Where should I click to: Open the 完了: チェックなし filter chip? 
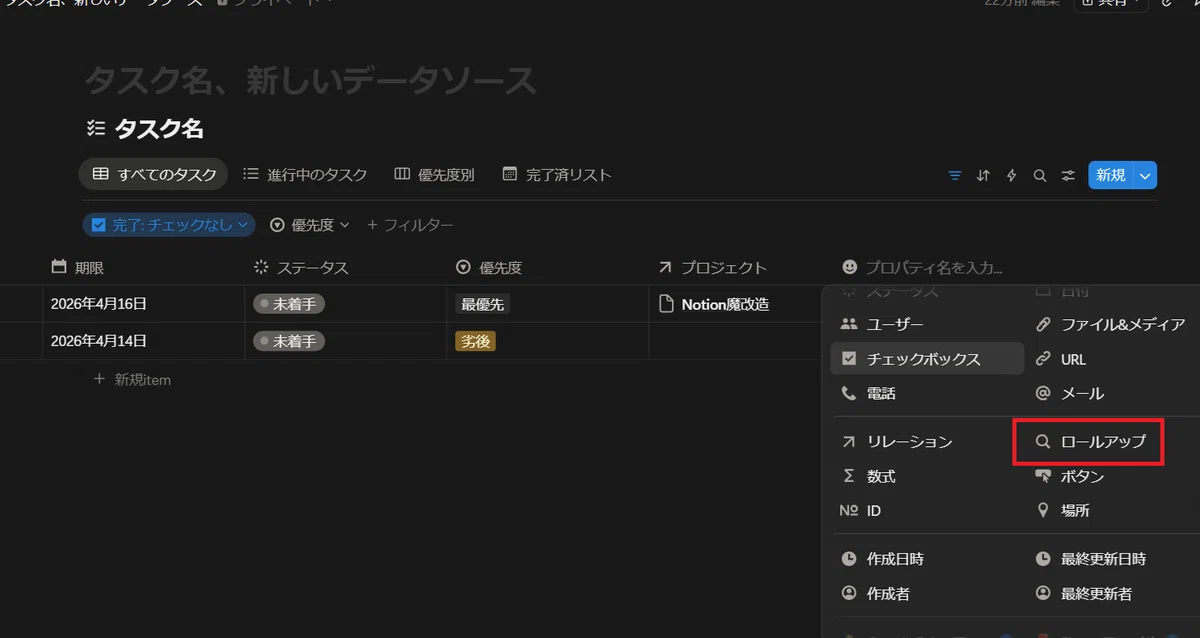(169, 225)
